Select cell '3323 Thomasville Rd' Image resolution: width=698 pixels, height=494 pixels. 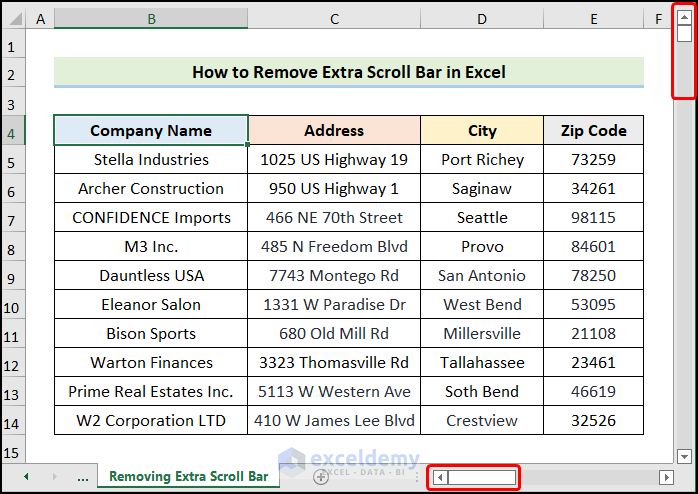pyautogui.click(x=334, y=362)
